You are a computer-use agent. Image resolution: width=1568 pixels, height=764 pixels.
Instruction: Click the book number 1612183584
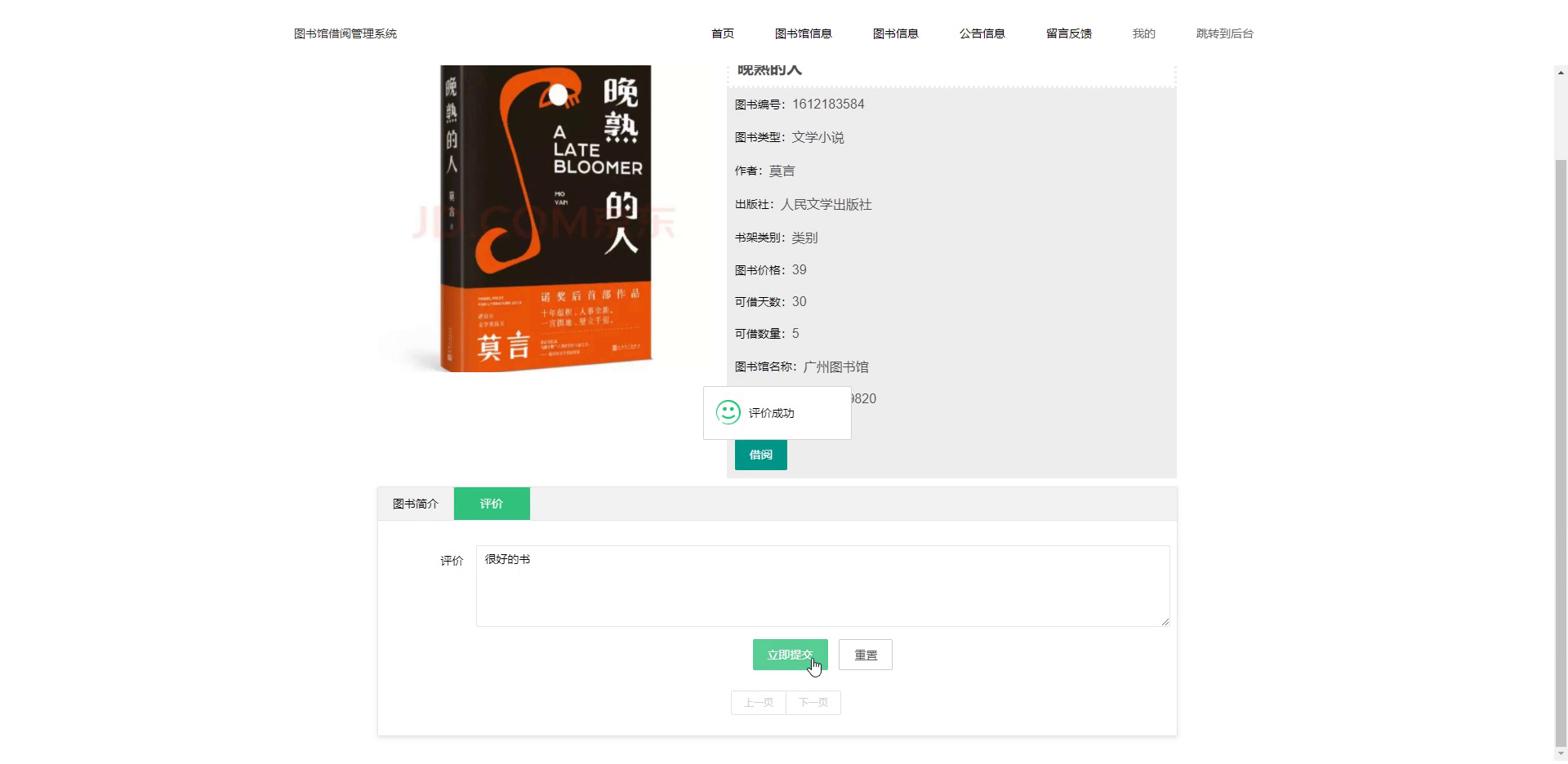(828, 104)
